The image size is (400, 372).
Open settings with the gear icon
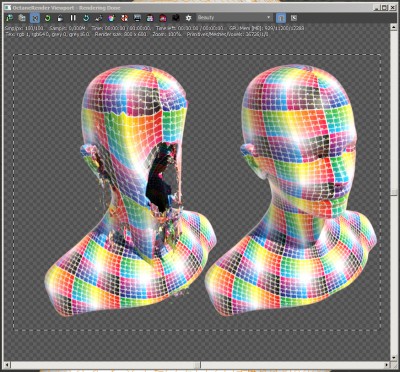(189, 18)
